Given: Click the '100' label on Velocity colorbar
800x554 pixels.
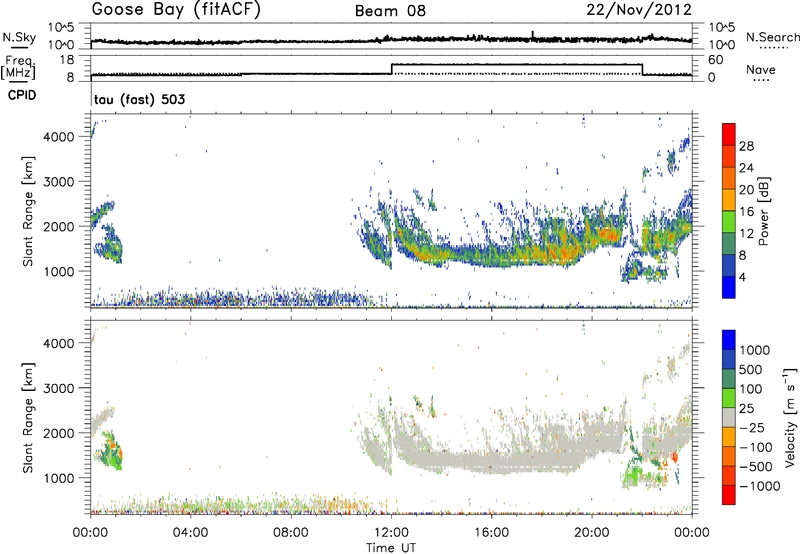Looking at the screenshot, I should click(751, 389).
